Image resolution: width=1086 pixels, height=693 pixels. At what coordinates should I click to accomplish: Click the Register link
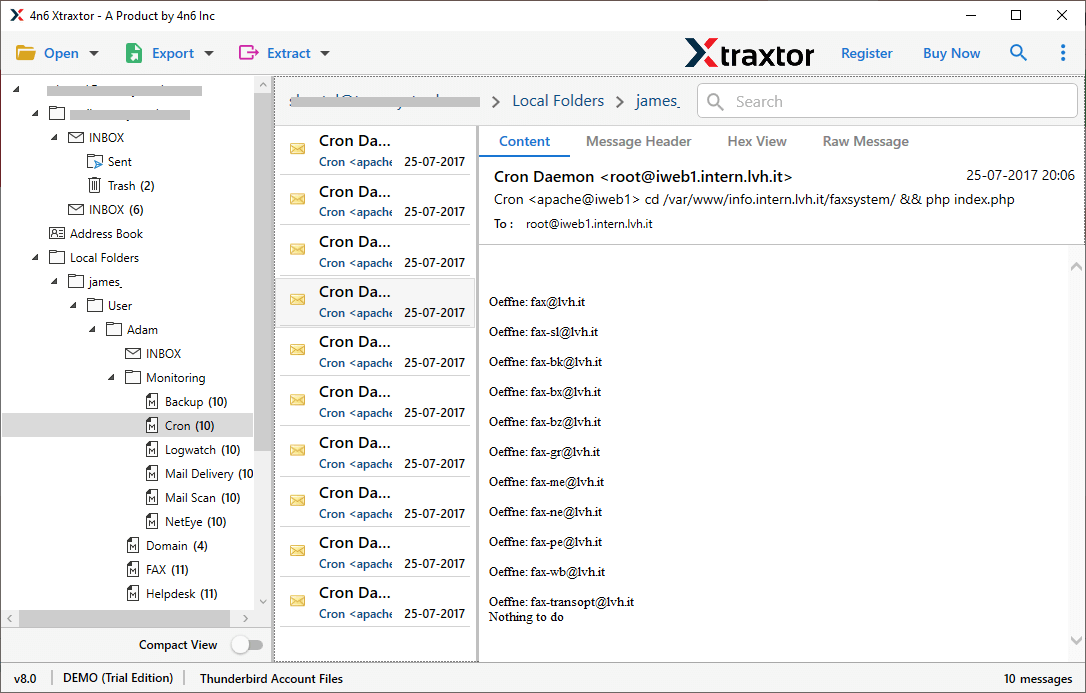(866, 52)
